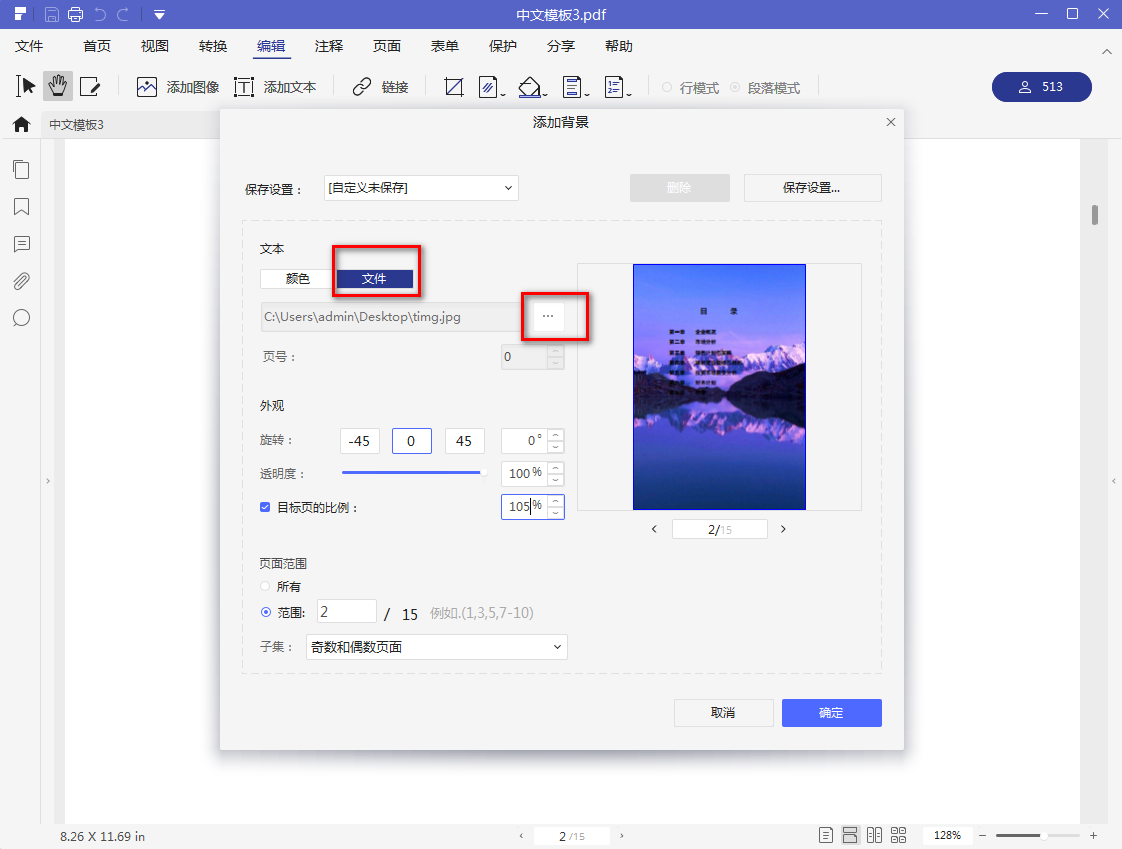Image resolution: width=1122 pixels, height=849 pixels.
Task: Click the print icon in title bar
Action: pyautogui.click(x=75, y=14)
